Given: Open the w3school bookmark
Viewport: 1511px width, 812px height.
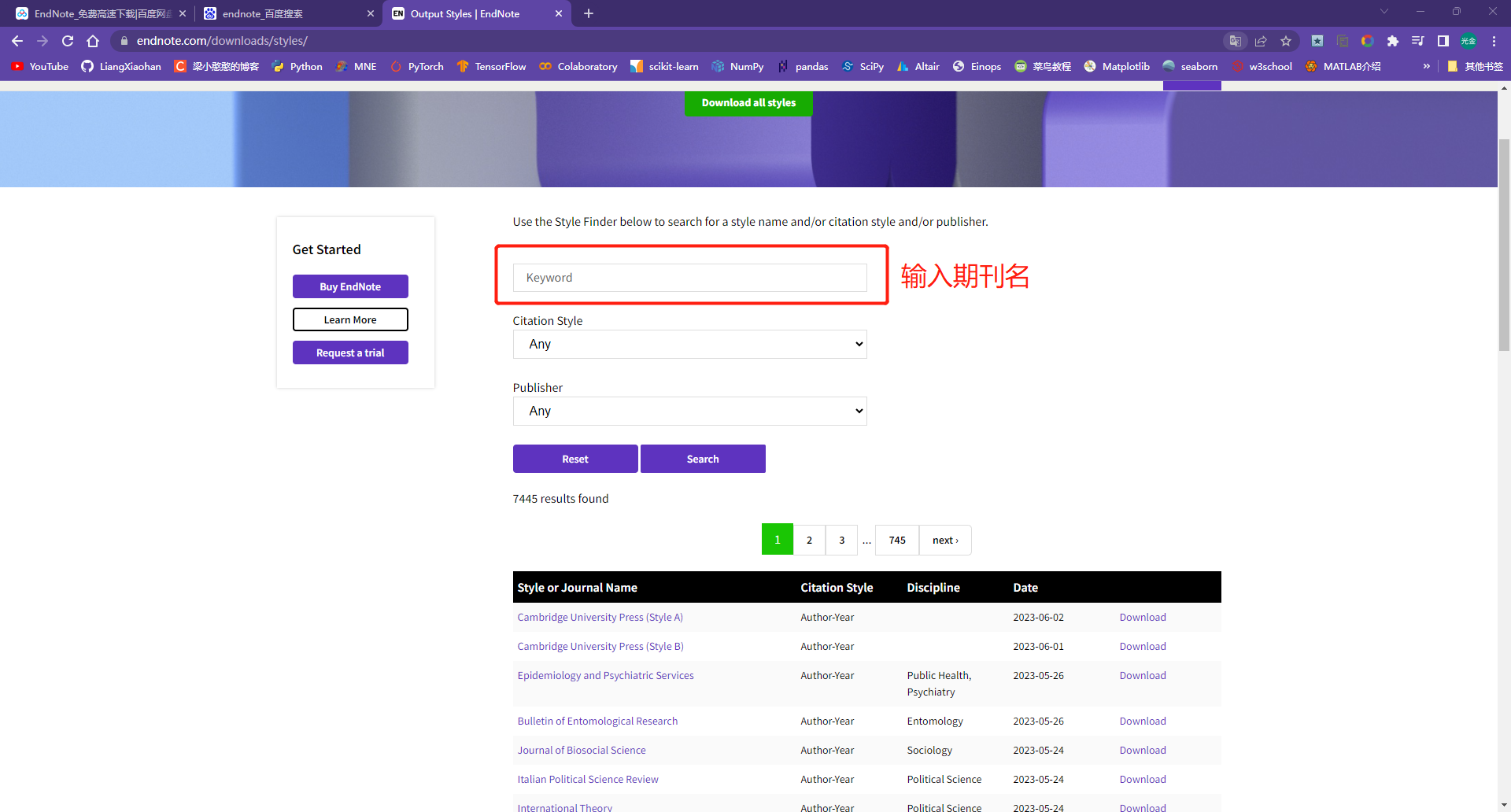Looking at the screenshot, I should [x=1262, y=66].
